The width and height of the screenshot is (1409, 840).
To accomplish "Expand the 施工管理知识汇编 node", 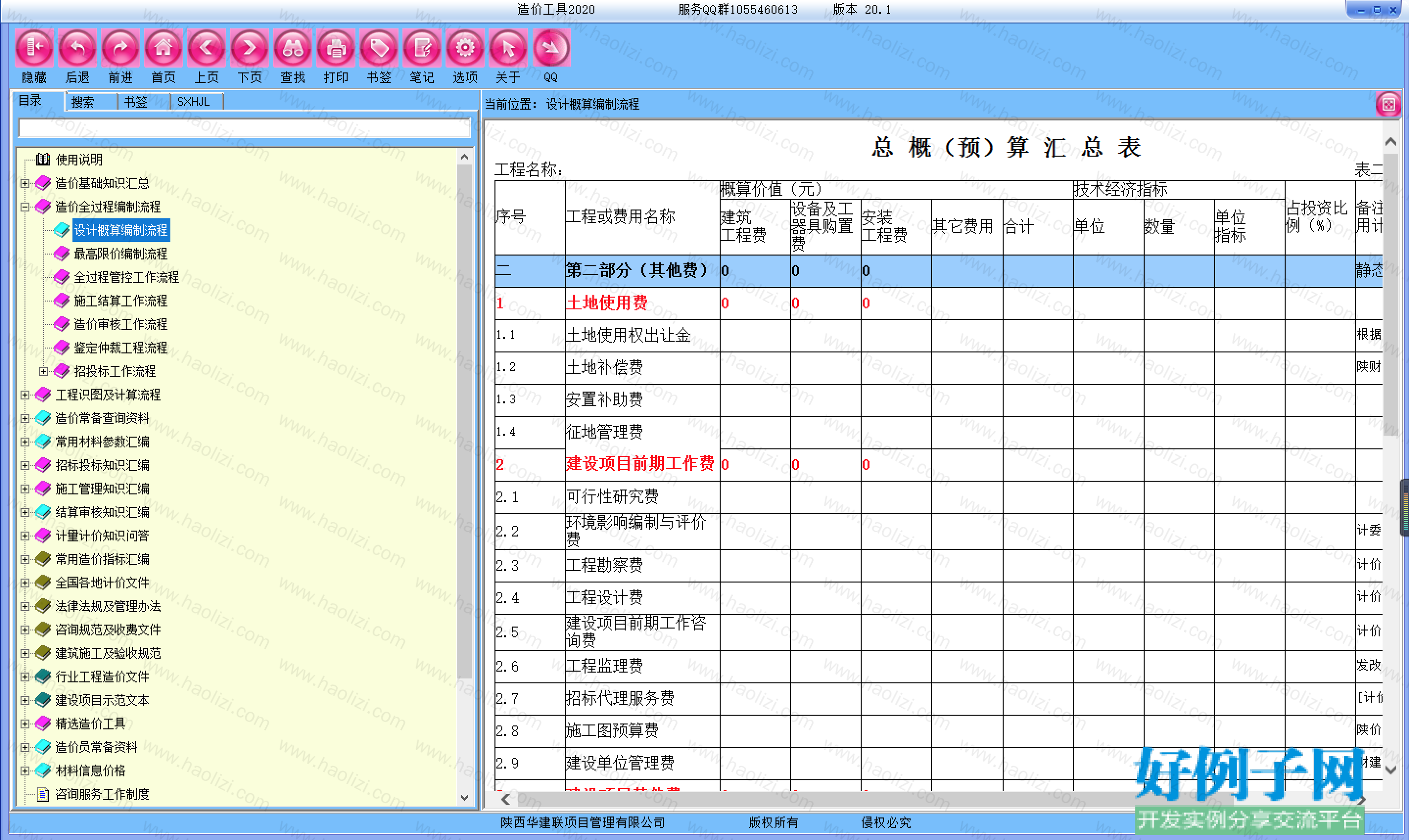I will [25, 489].
